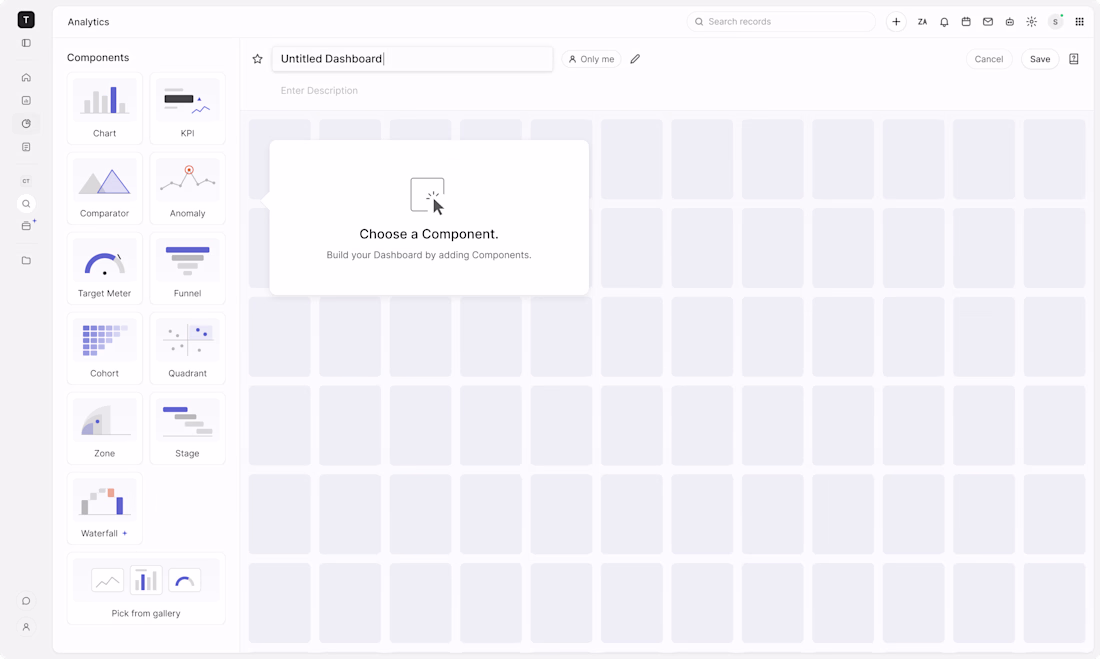Open the user profile avatar S
1100x659 pixels.
1055,22
